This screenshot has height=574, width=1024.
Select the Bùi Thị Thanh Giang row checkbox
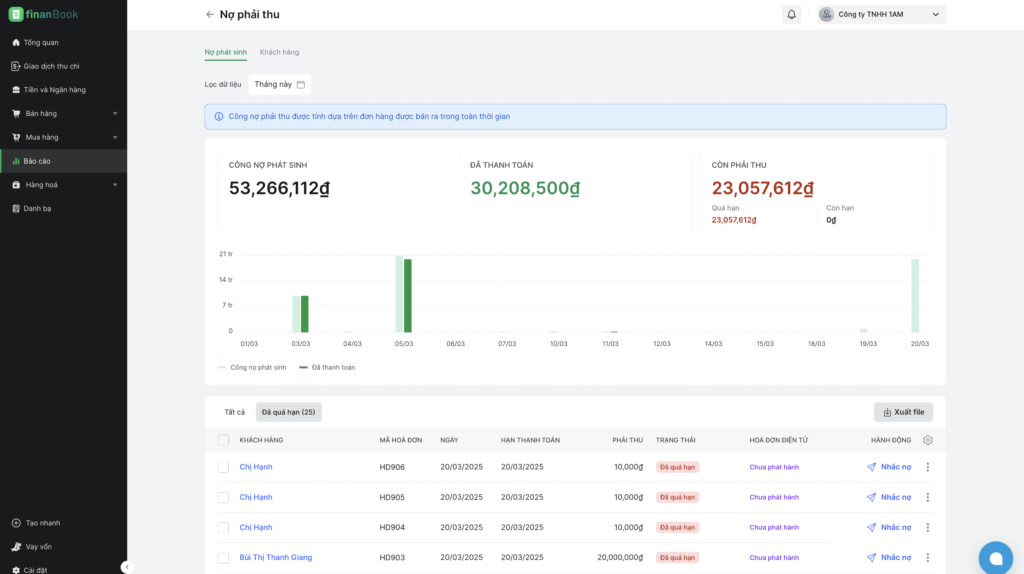click(x=223, y=558)
